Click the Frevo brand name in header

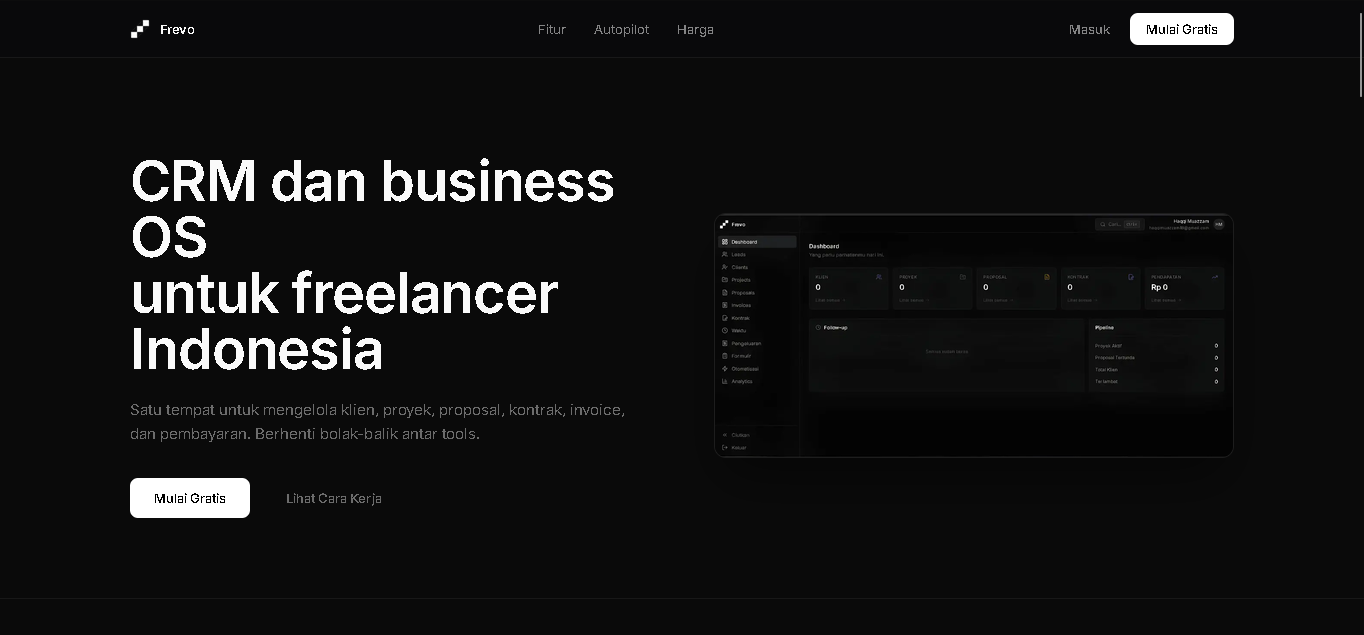tap(177, 29)
